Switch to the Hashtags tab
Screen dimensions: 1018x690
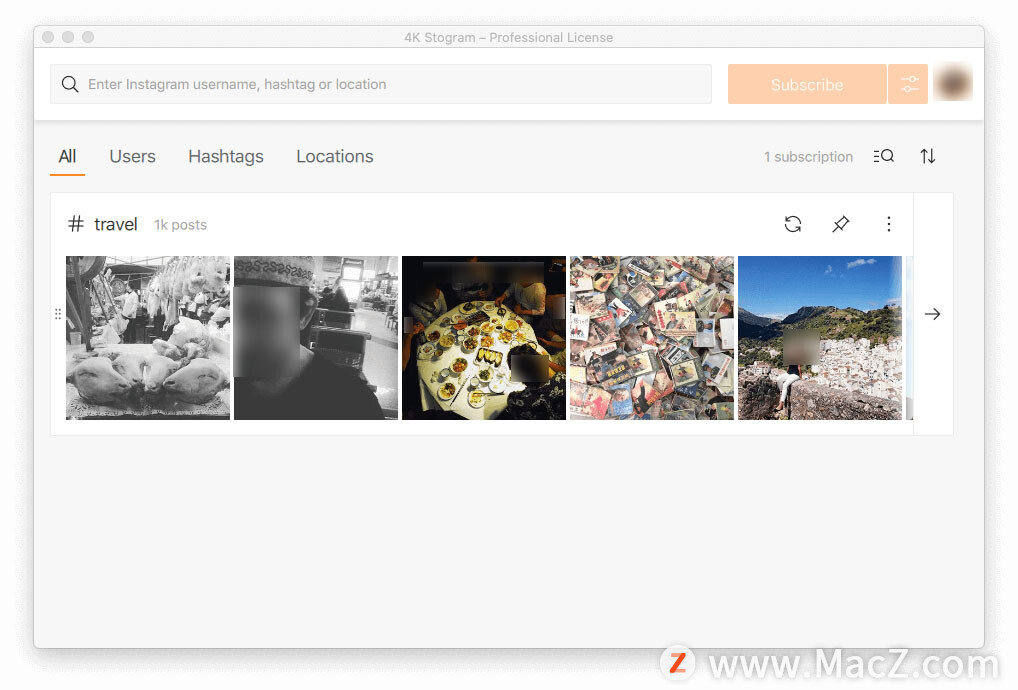click(x=226, y=156)
